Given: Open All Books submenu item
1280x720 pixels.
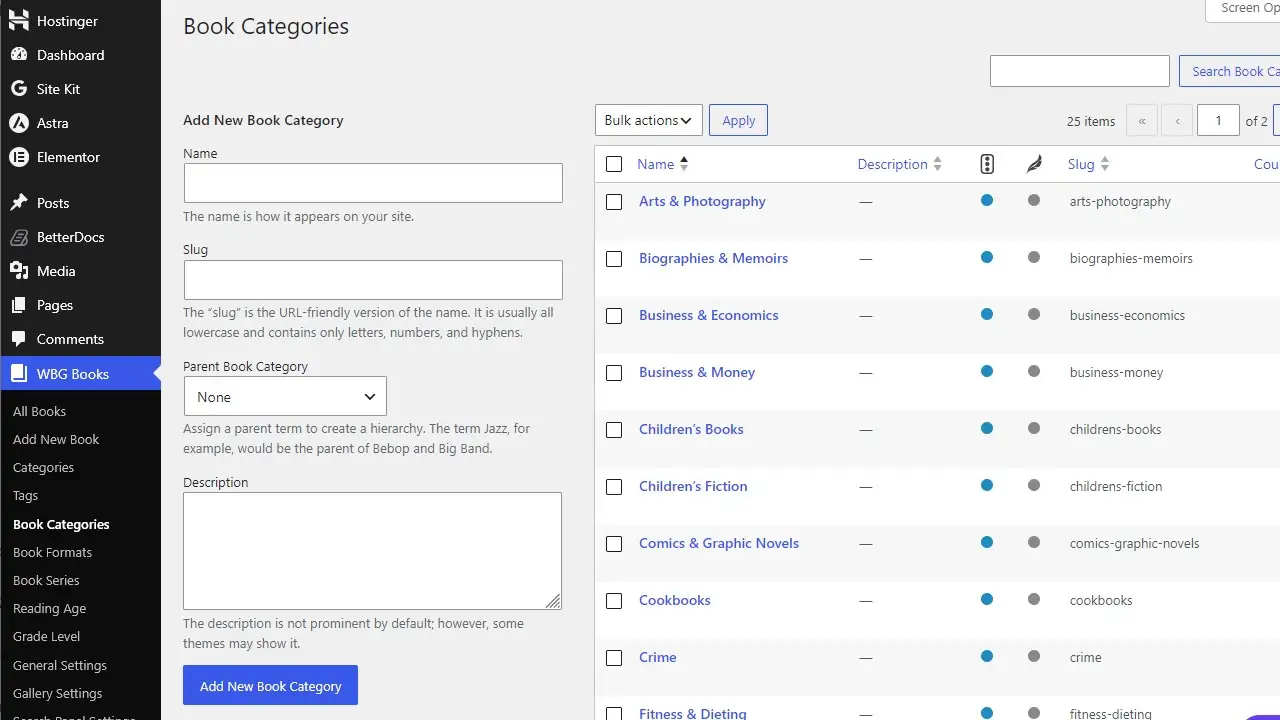Looking at the screenshot, I should tap(40, 411).
